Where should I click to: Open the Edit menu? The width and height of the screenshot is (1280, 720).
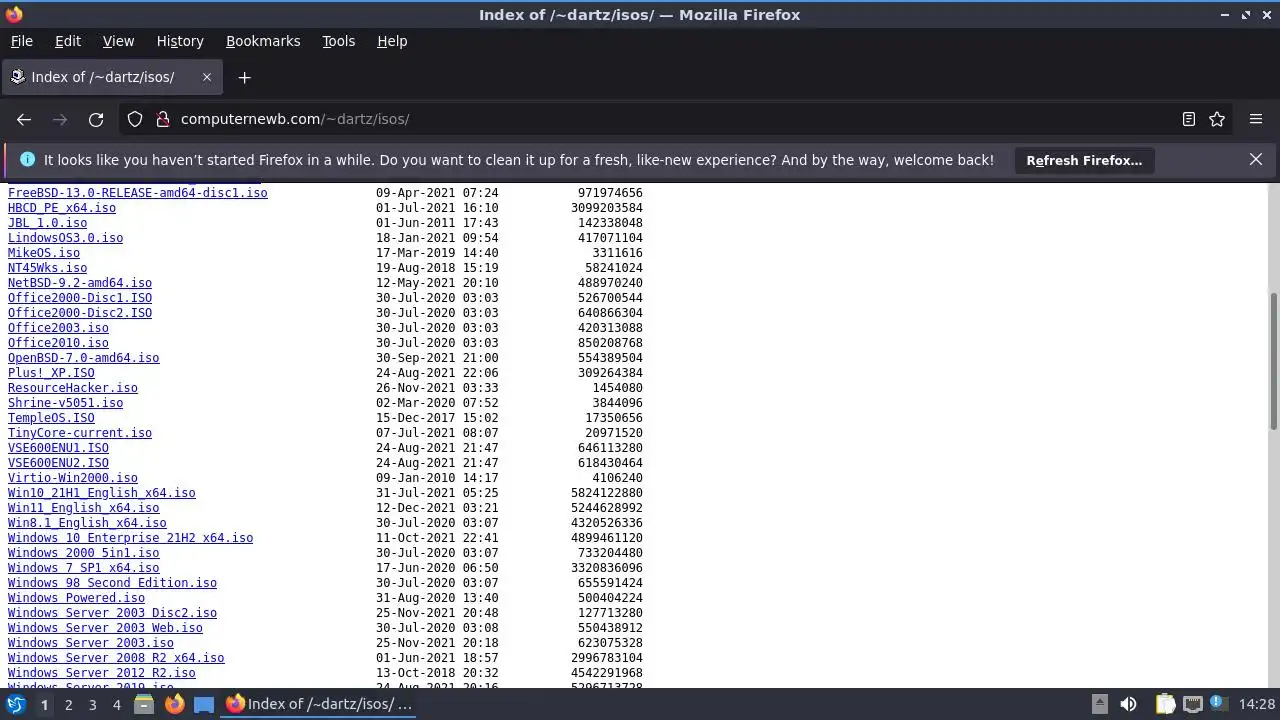[x=68, y=41]
